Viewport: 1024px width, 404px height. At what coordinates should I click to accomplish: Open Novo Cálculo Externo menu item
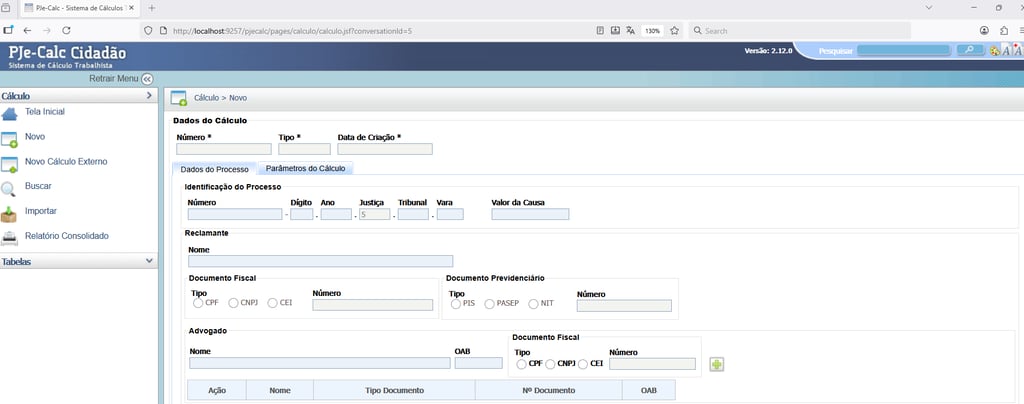[66, 161]
